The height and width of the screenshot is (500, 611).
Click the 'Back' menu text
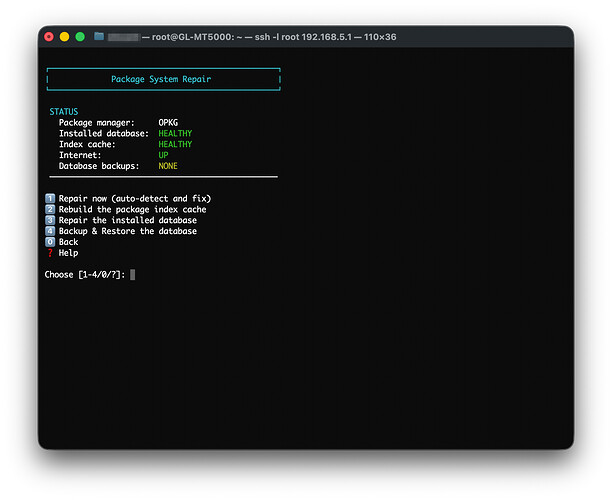(x=69, y=242)
